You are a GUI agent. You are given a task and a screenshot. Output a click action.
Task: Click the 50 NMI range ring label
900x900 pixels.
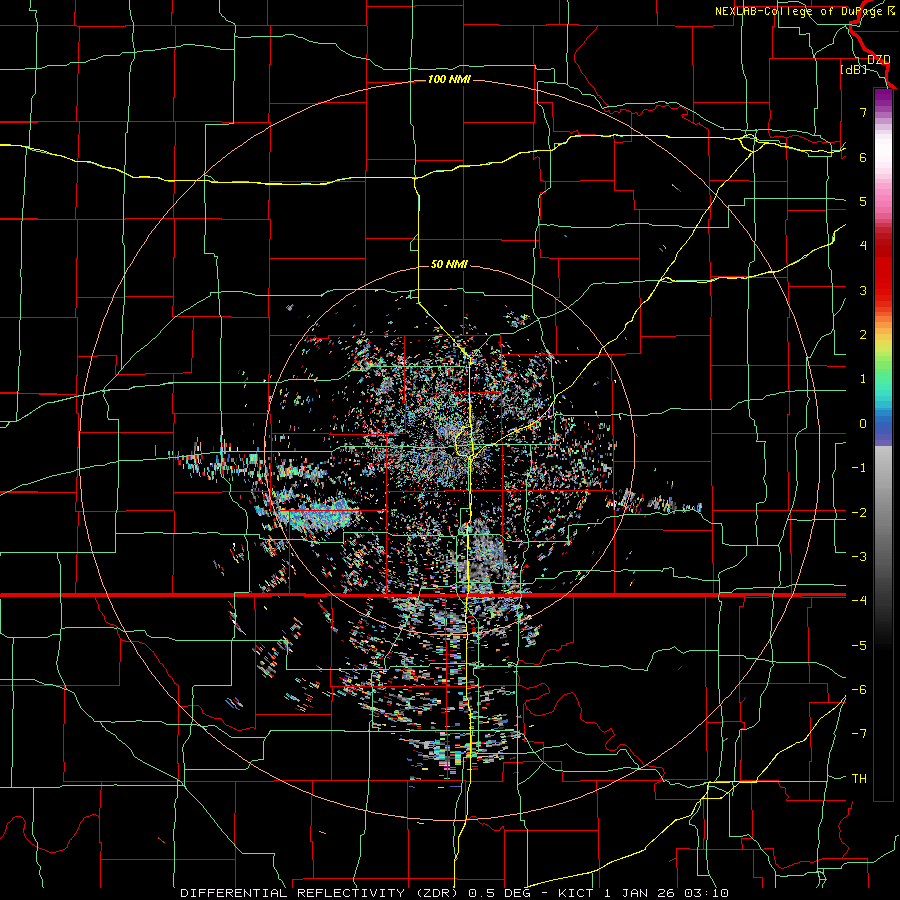point(449,264)
